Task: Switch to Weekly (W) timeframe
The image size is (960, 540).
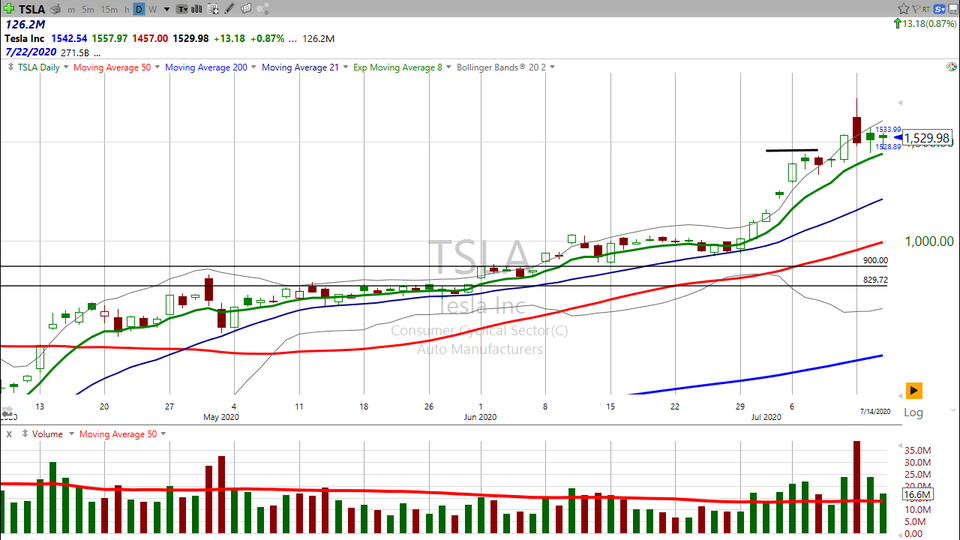Action: [x=152, y=8]
